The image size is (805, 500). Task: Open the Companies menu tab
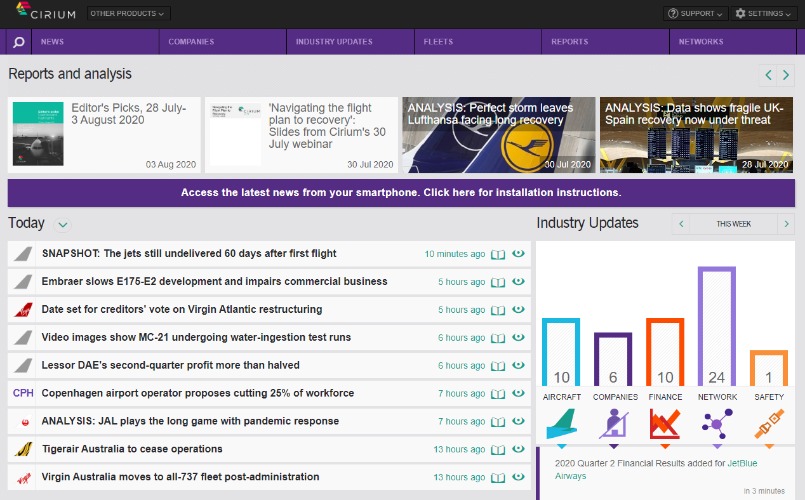pyautogui.click(x=223, y=42)
